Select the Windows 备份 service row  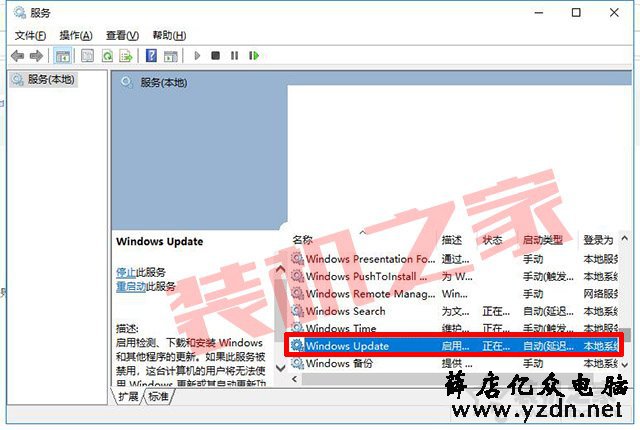tap(454, 363)
